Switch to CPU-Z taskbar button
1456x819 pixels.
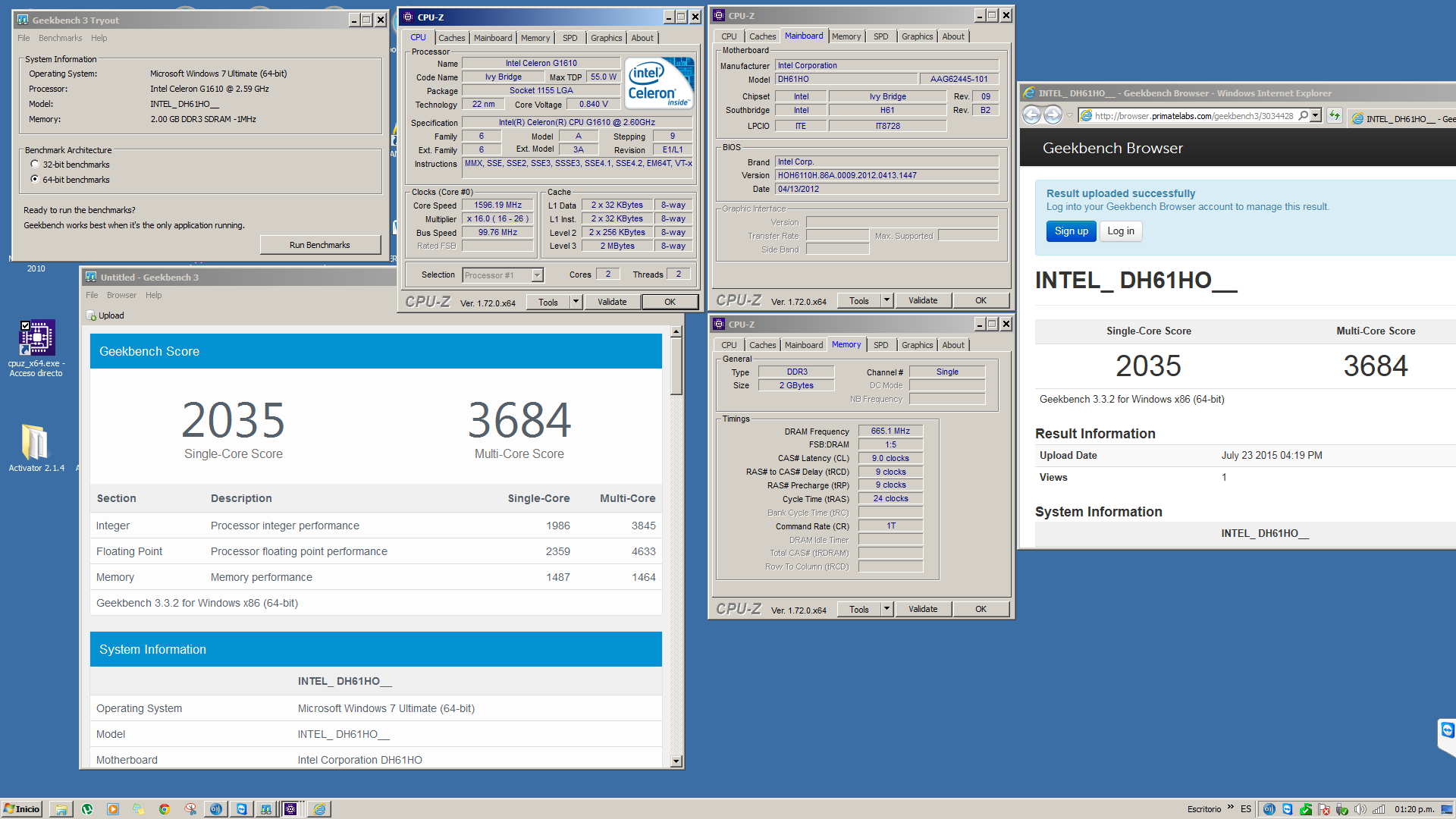[x=290, y=809]
